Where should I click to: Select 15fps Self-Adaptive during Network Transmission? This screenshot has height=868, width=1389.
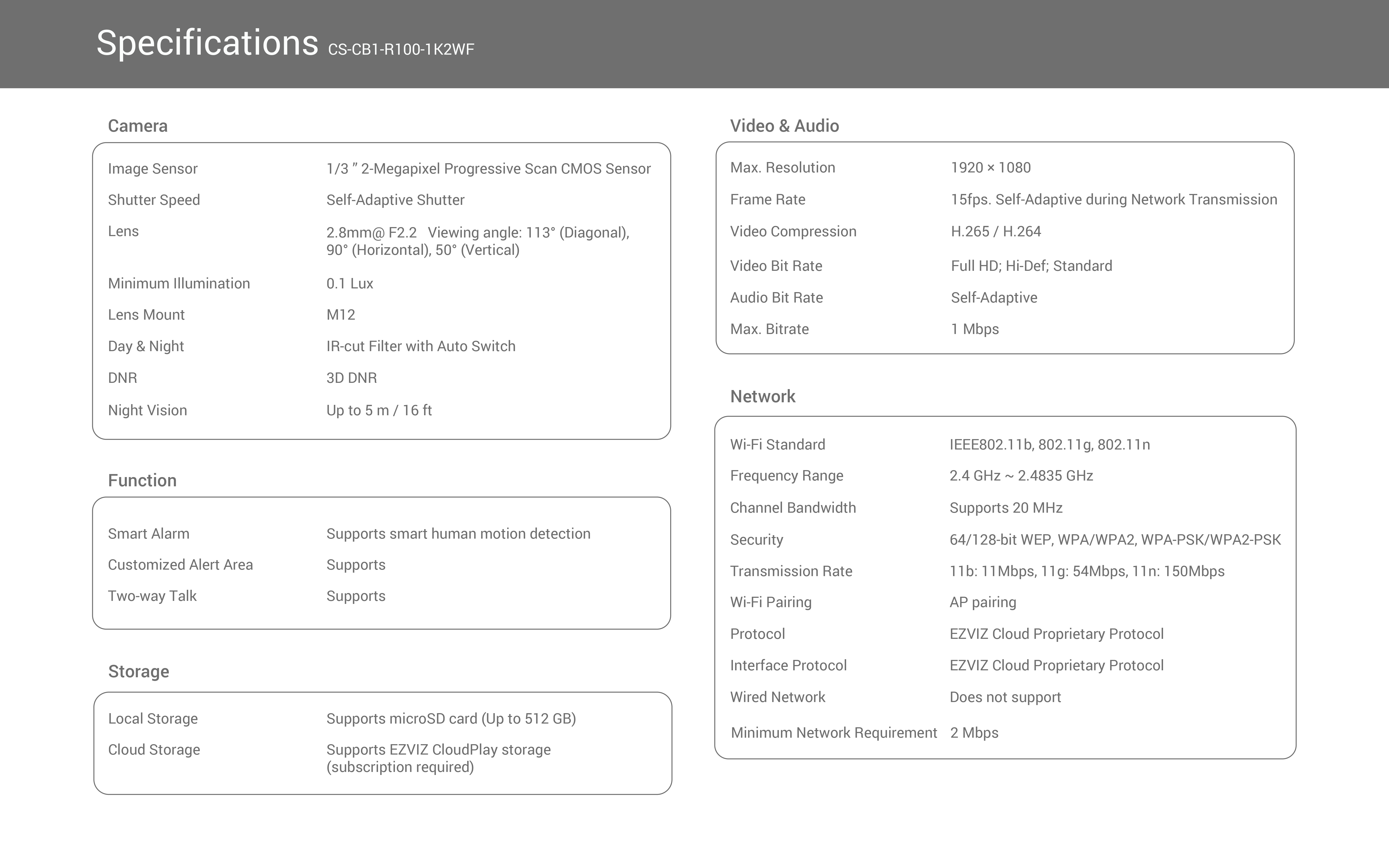[1114, 199]
